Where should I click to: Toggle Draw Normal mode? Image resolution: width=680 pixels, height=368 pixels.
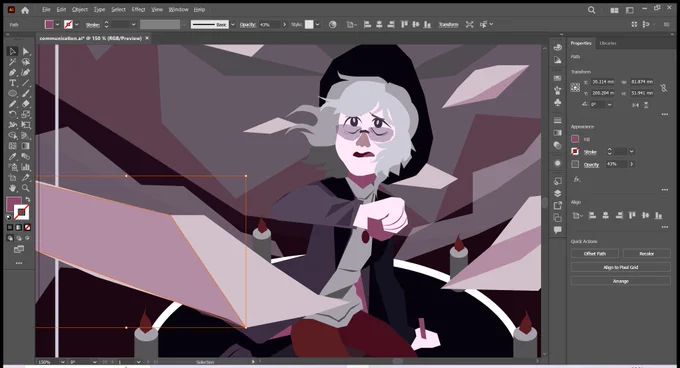[10, 238]
